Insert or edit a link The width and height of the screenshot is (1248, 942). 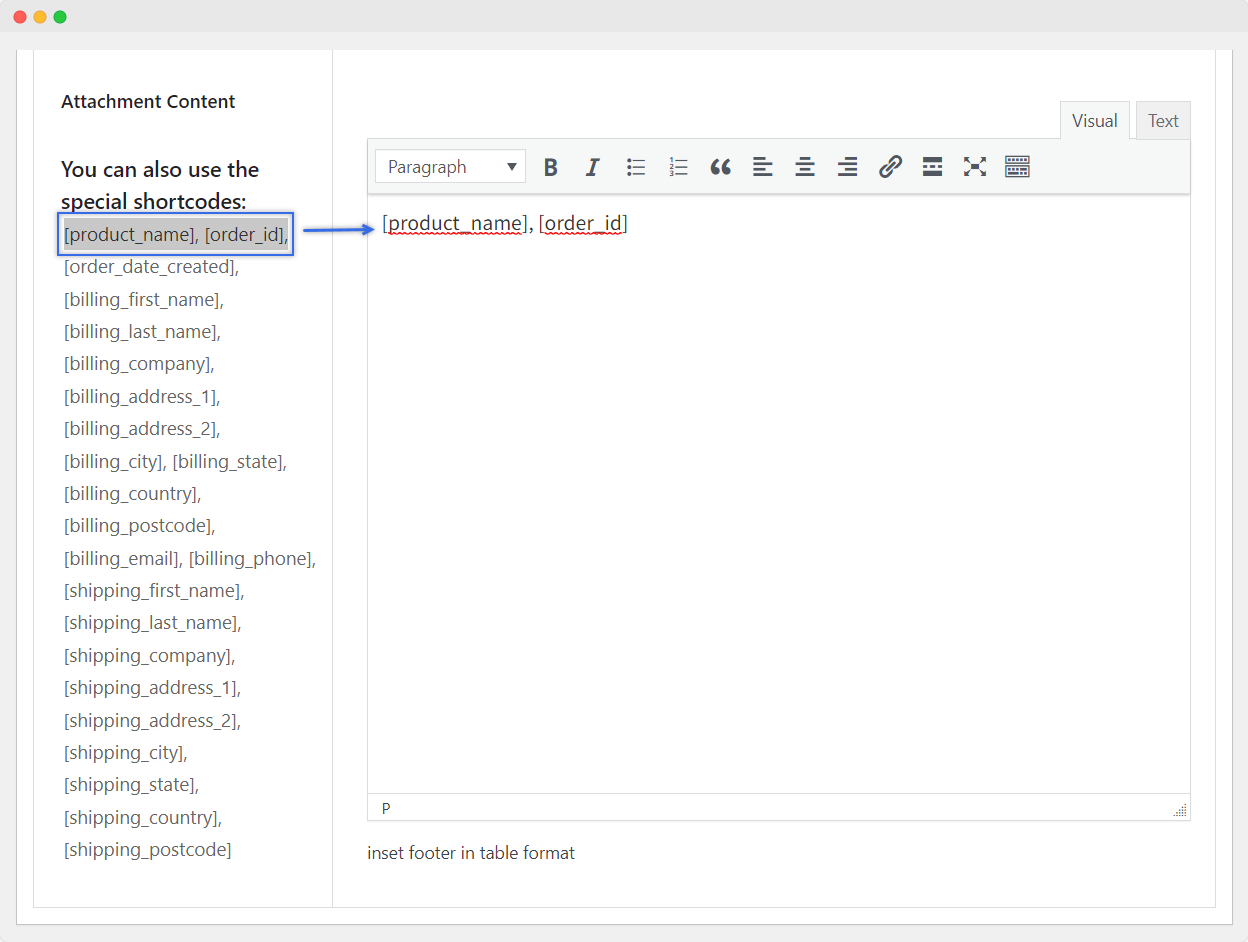[x=890, y=167]
